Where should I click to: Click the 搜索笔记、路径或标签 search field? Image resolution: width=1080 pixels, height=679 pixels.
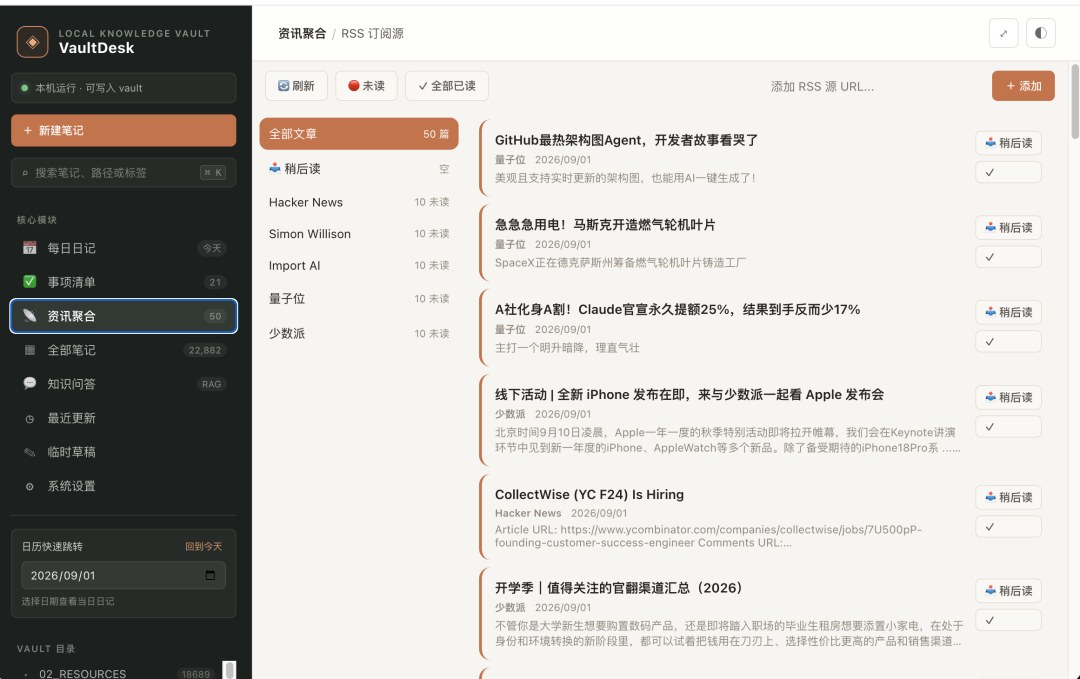(x=123, y=173)
